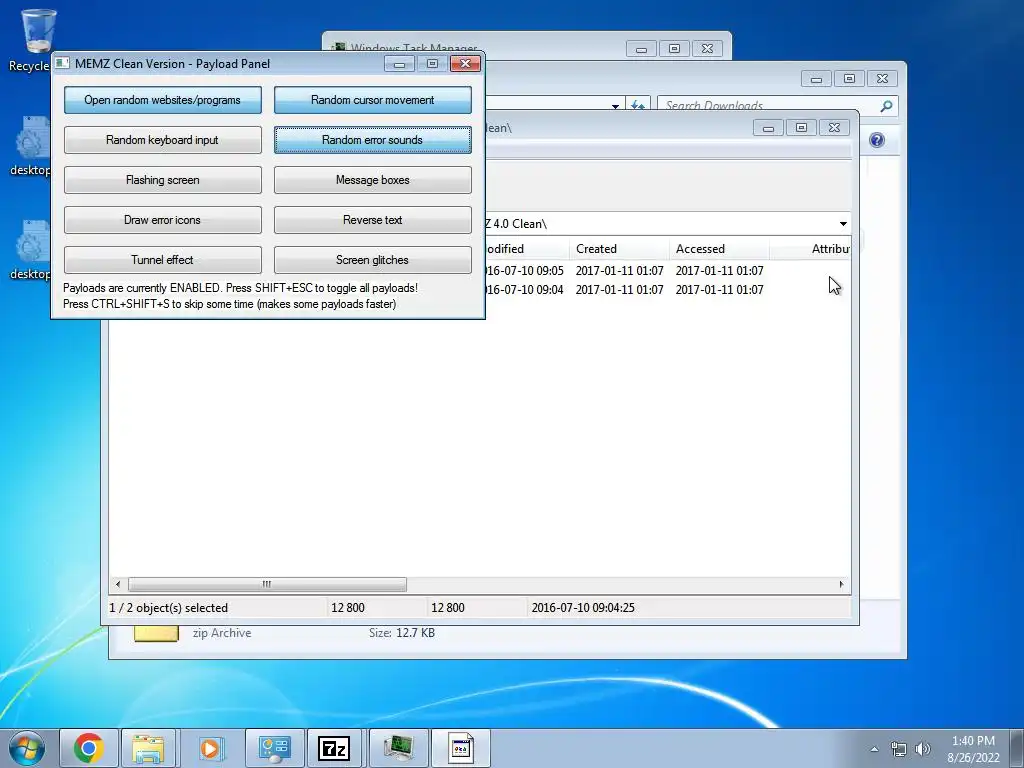1024x768 pixels.
Task: Click Explorer refresh button beside address bar
Action: point(637,106)
